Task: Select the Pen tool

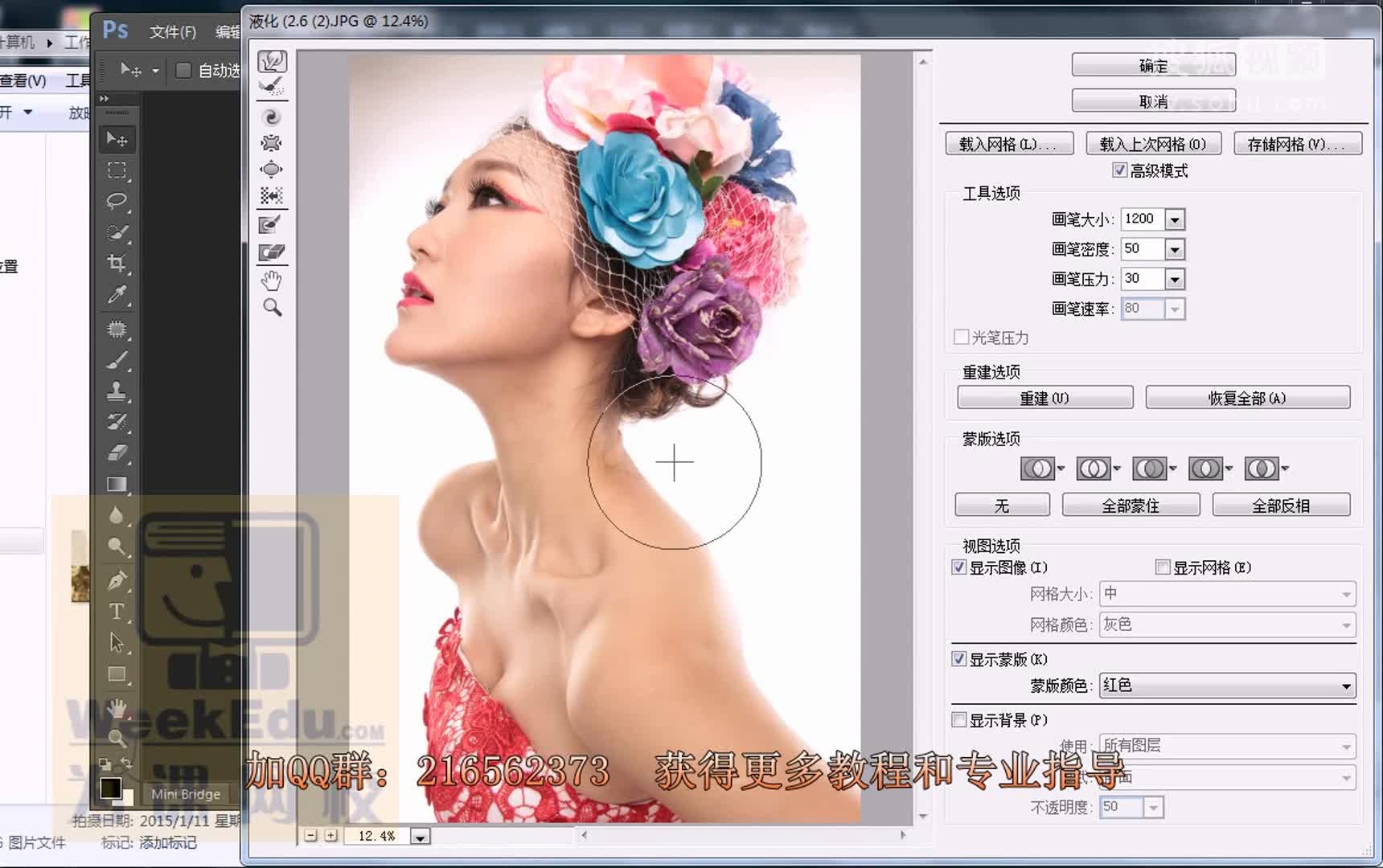Action: [x=117, y=580]
